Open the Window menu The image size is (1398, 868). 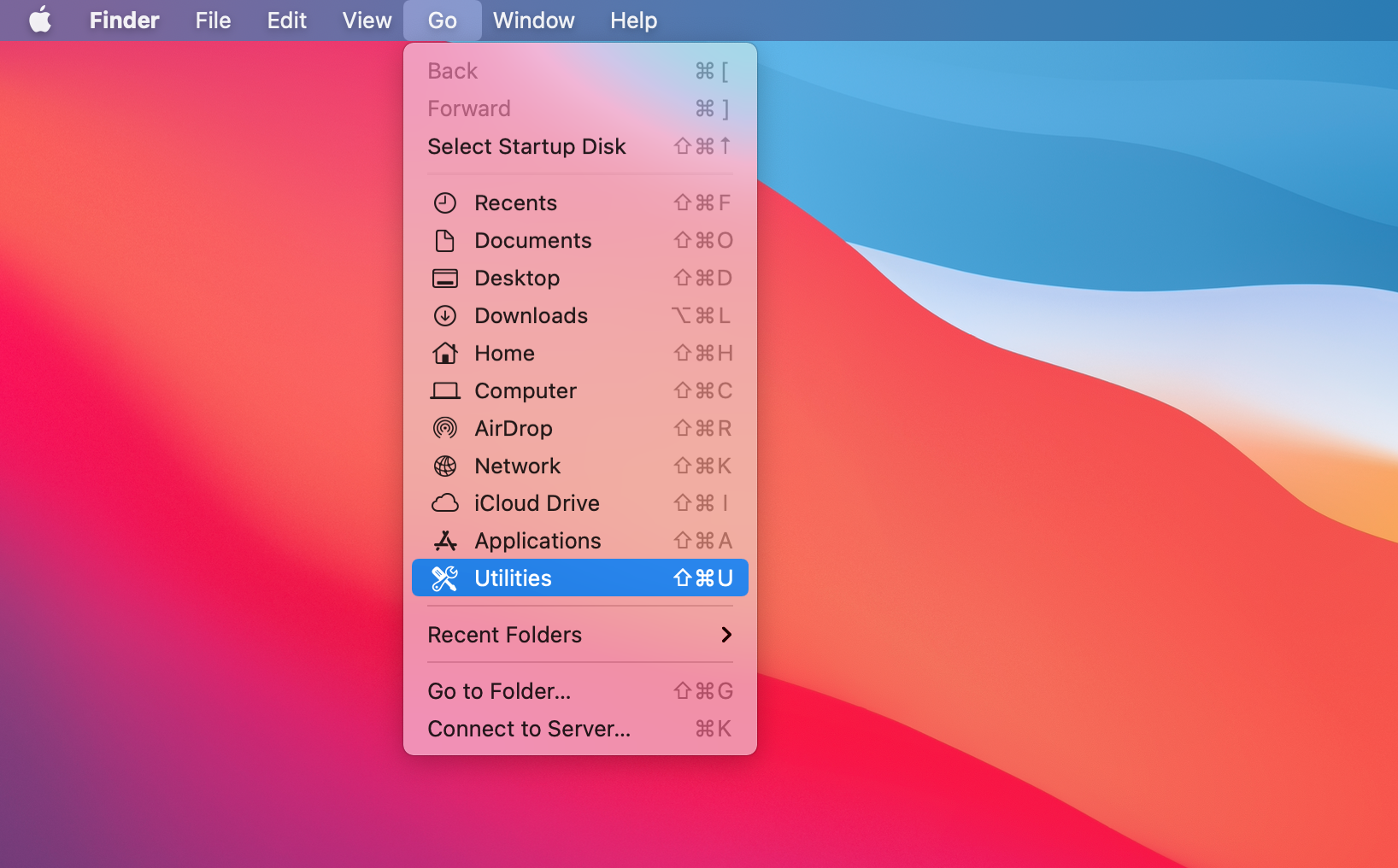534,21
